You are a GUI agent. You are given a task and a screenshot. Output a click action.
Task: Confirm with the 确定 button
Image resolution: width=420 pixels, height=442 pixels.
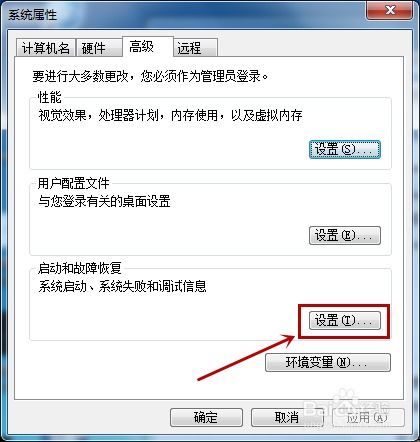206,417
